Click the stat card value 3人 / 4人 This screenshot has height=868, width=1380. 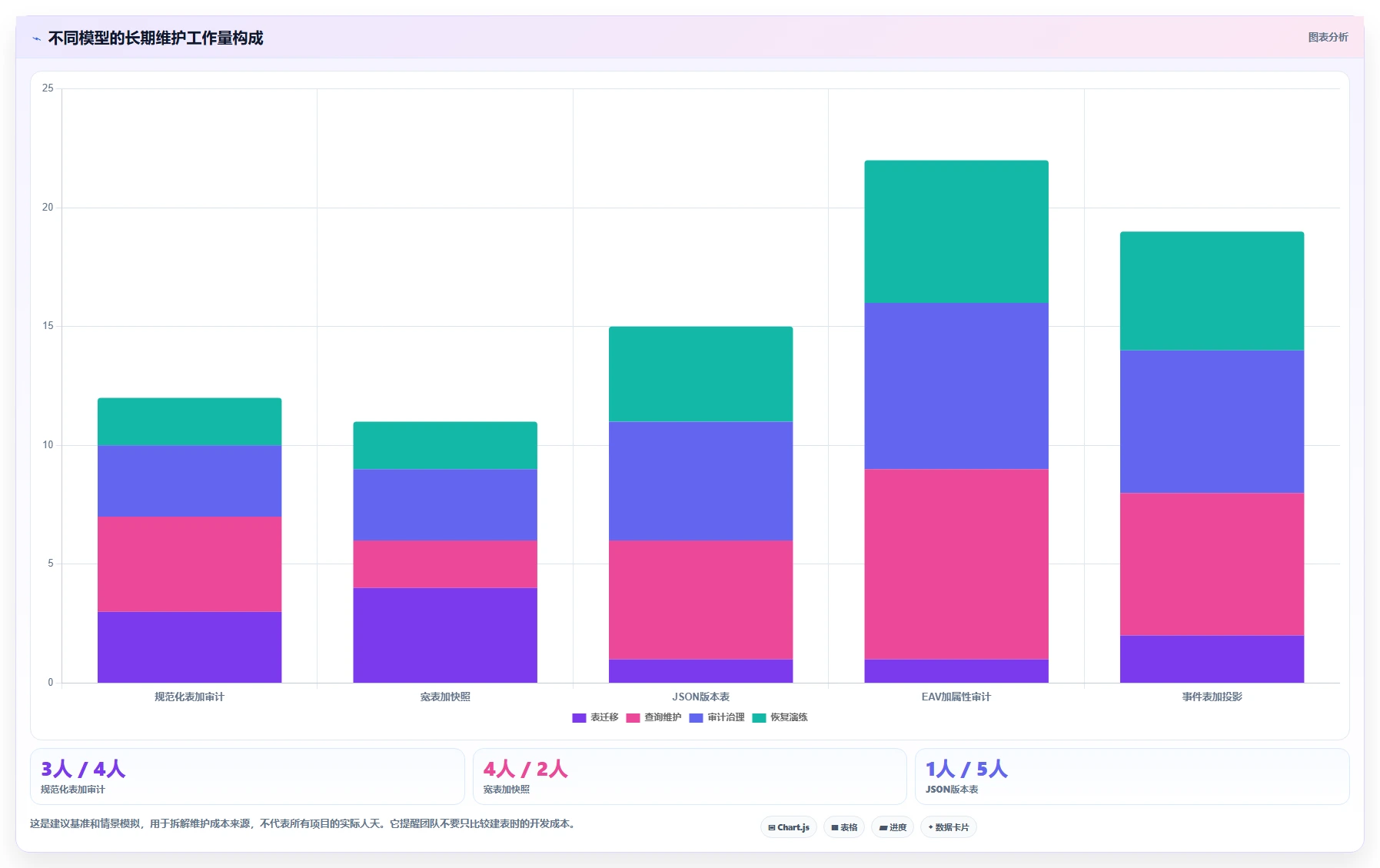tap(83, 769)
